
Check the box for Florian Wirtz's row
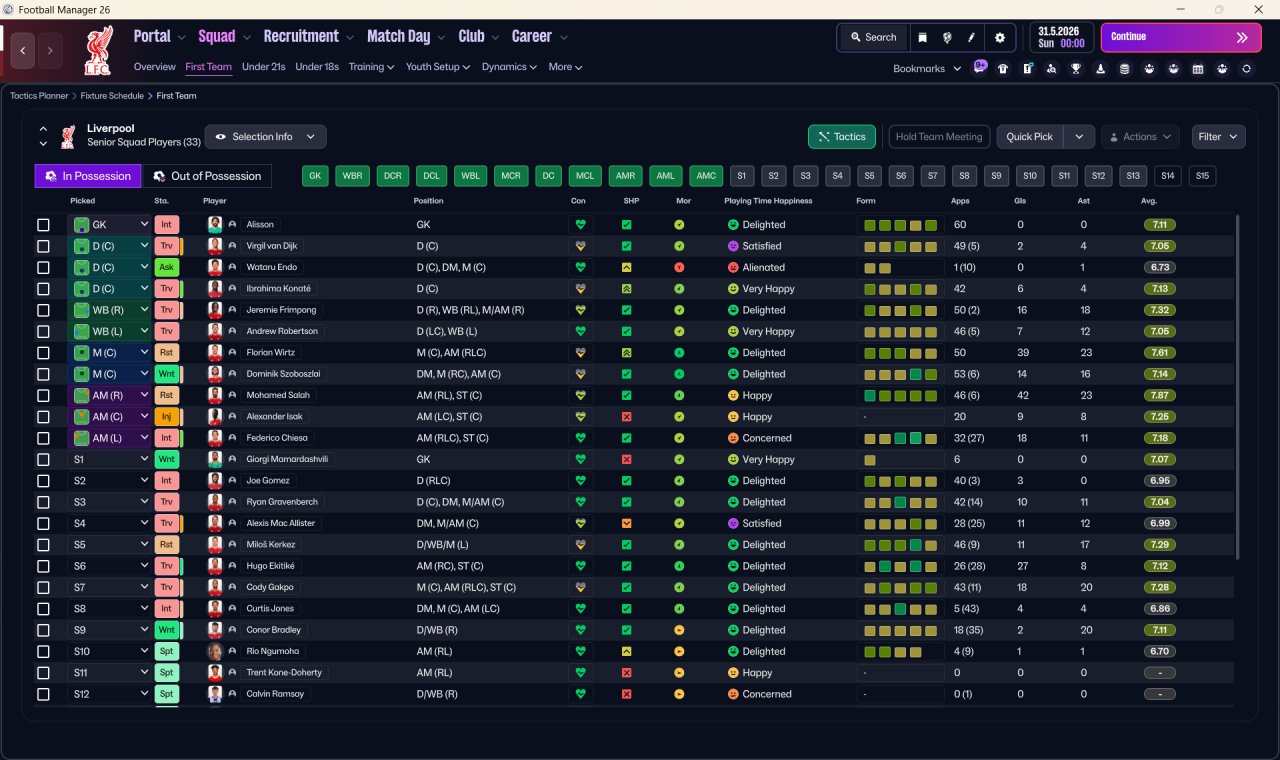tap(43, 353)
